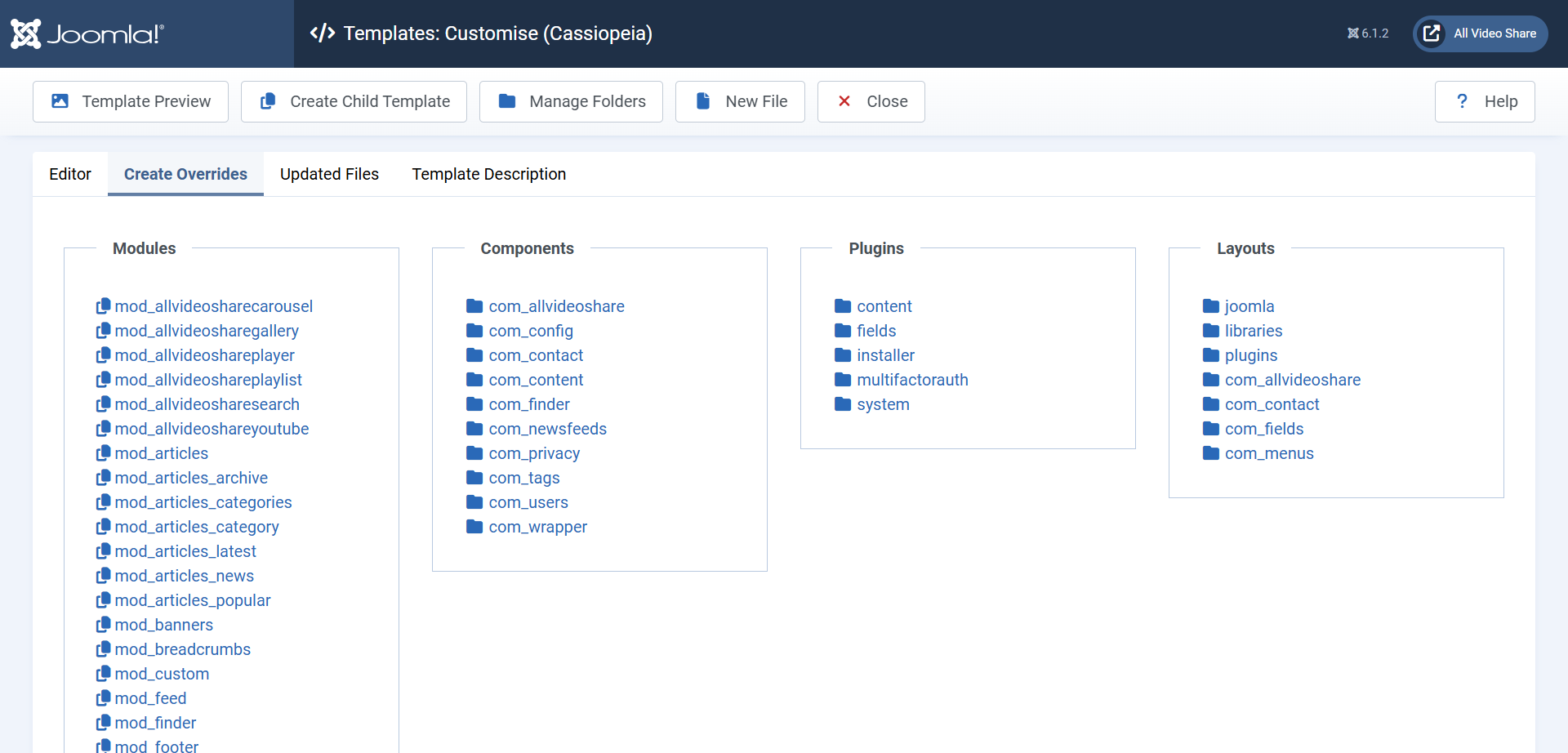Click the copy icon beside mod_allvideoshareplayer
This screenshot has height=753, width=1568.
103,355
